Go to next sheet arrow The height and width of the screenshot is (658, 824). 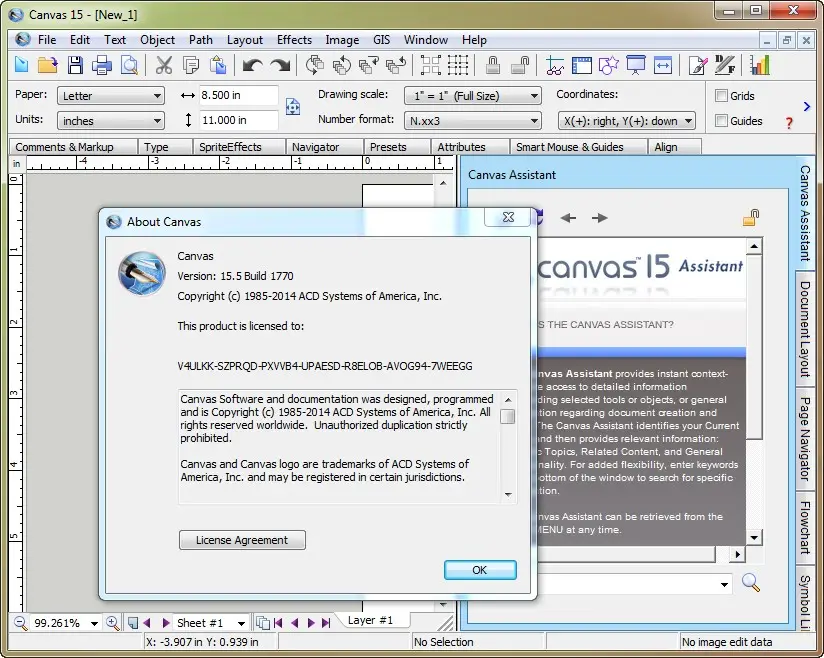[166, 623]
